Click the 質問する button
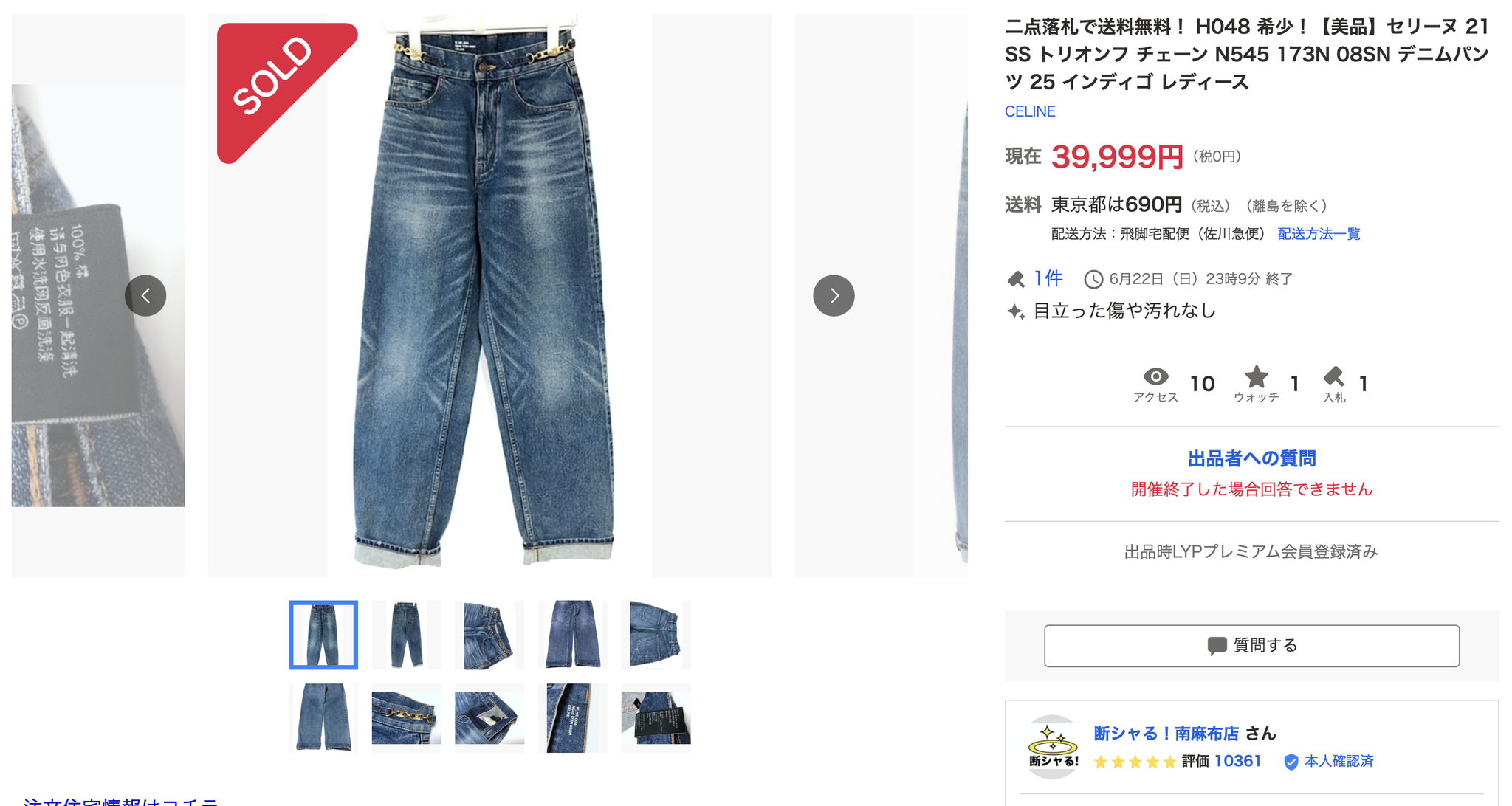The image size is (1512, 806). point(1251,646)
